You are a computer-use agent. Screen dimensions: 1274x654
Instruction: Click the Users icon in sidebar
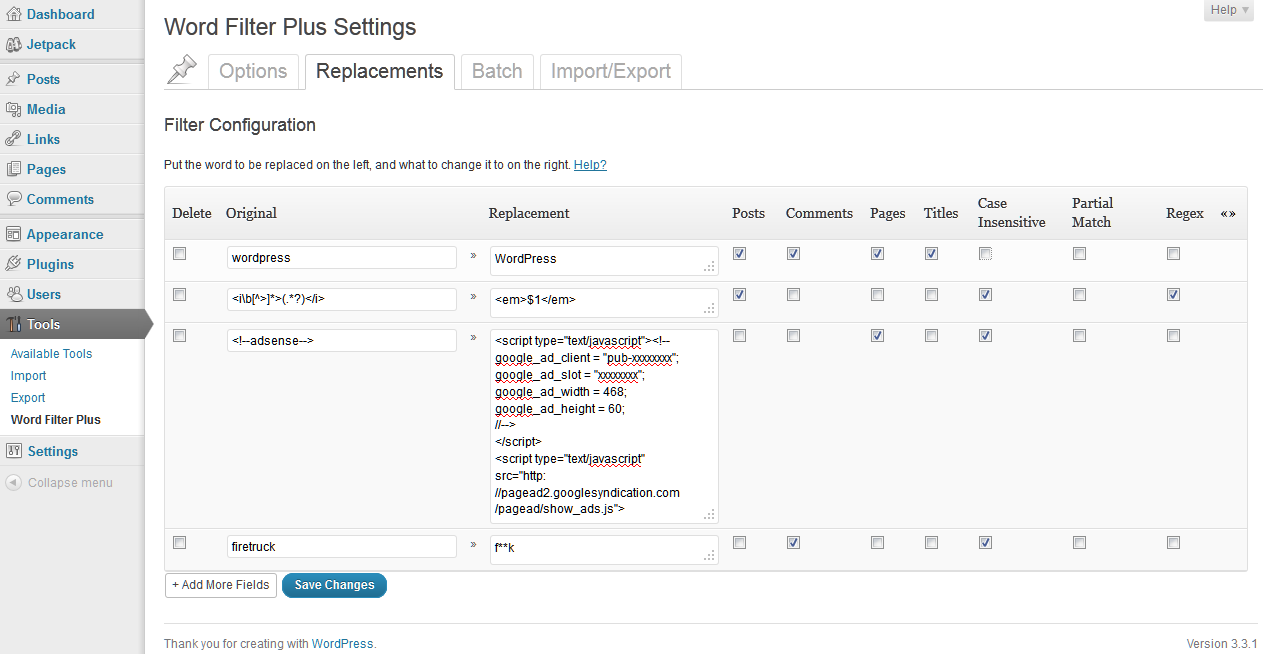pos(14,294)
